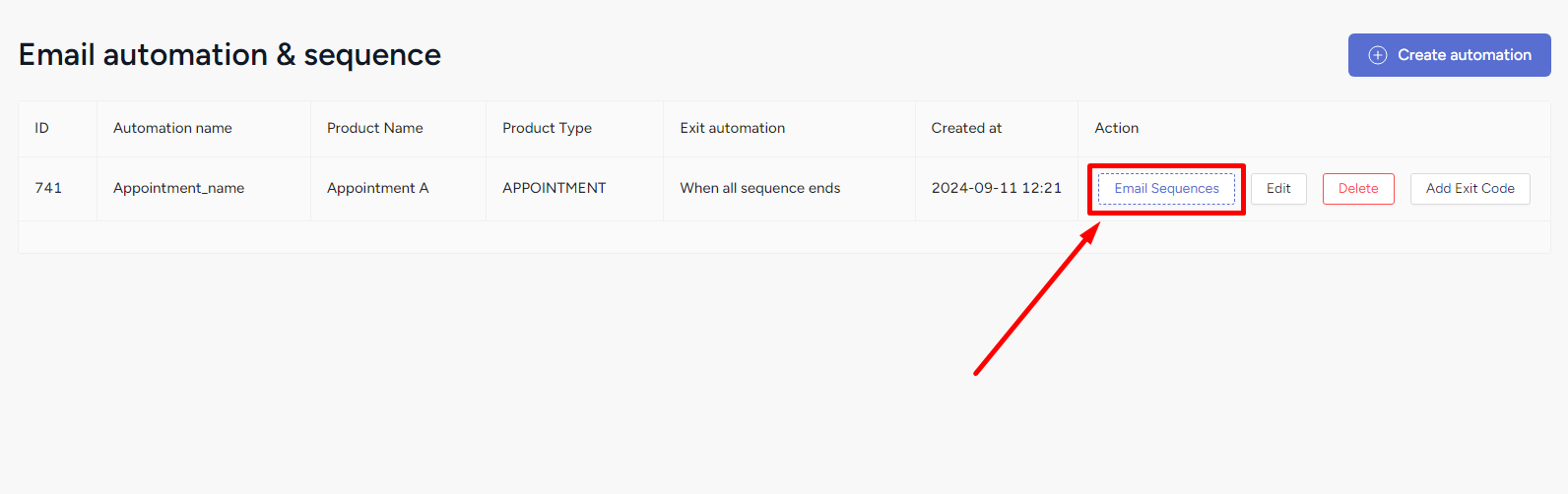The height and width of the screenshot is (494, 1568).
Task: Select the ID column header
Action: point(41,128)
